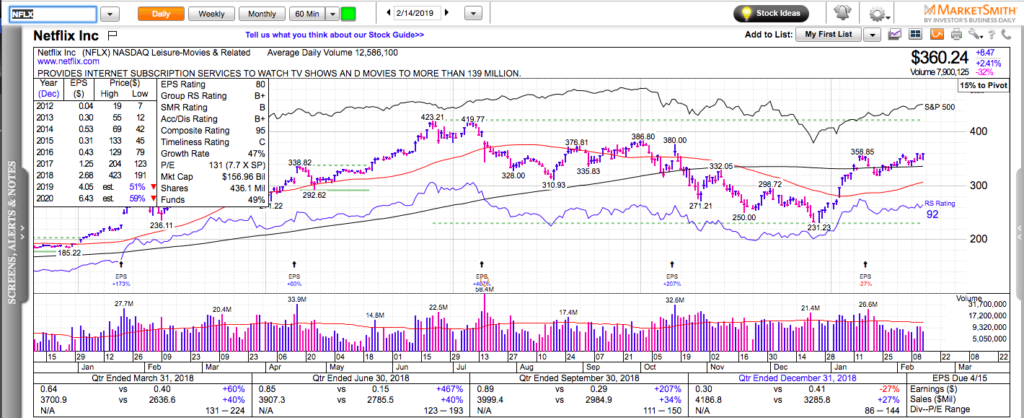Switch to the 60 Min chart

click(307, 14)
